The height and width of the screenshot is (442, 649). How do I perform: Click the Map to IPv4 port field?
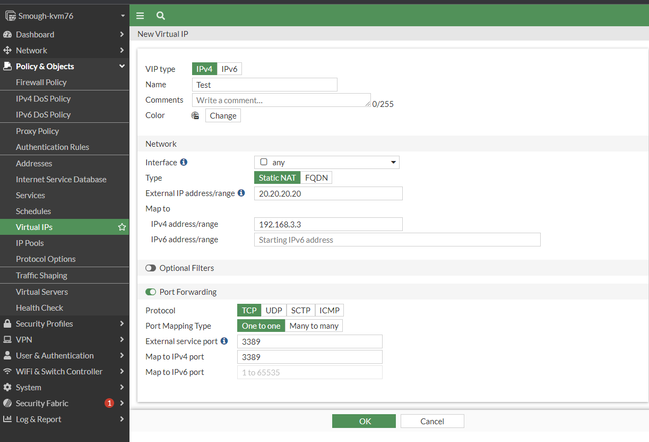(x=310, y=357)
